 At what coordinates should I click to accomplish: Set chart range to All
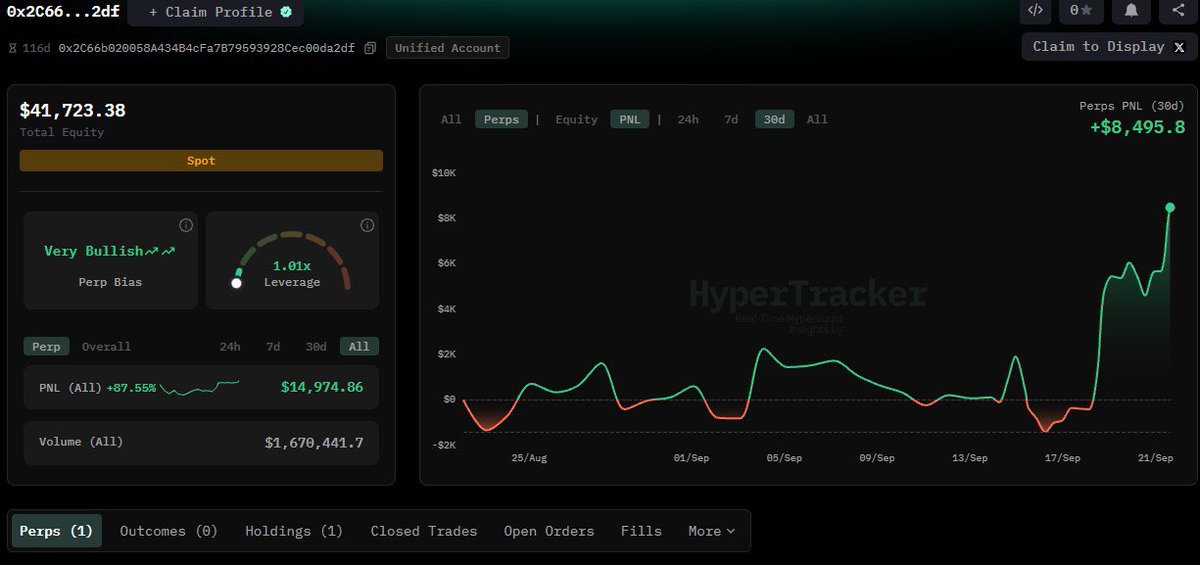(817, 119)
